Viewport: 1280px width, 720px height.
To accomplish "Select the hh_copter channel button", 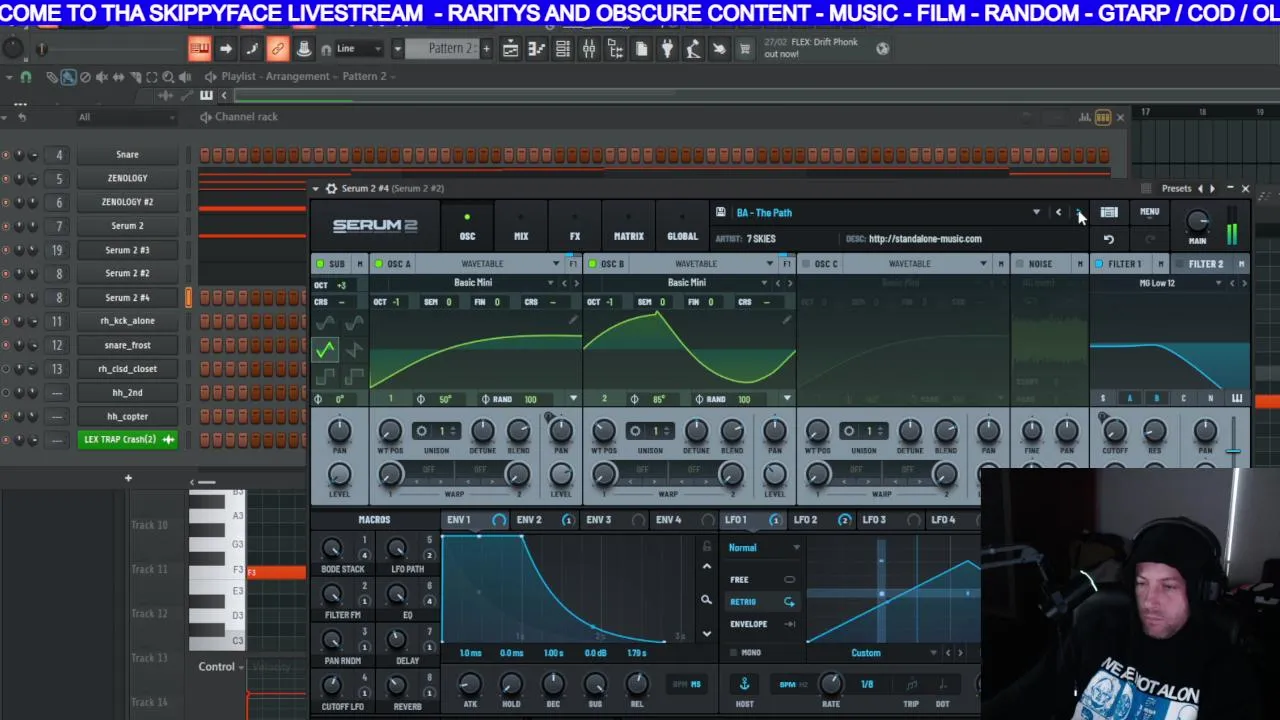I will (127, 416).
